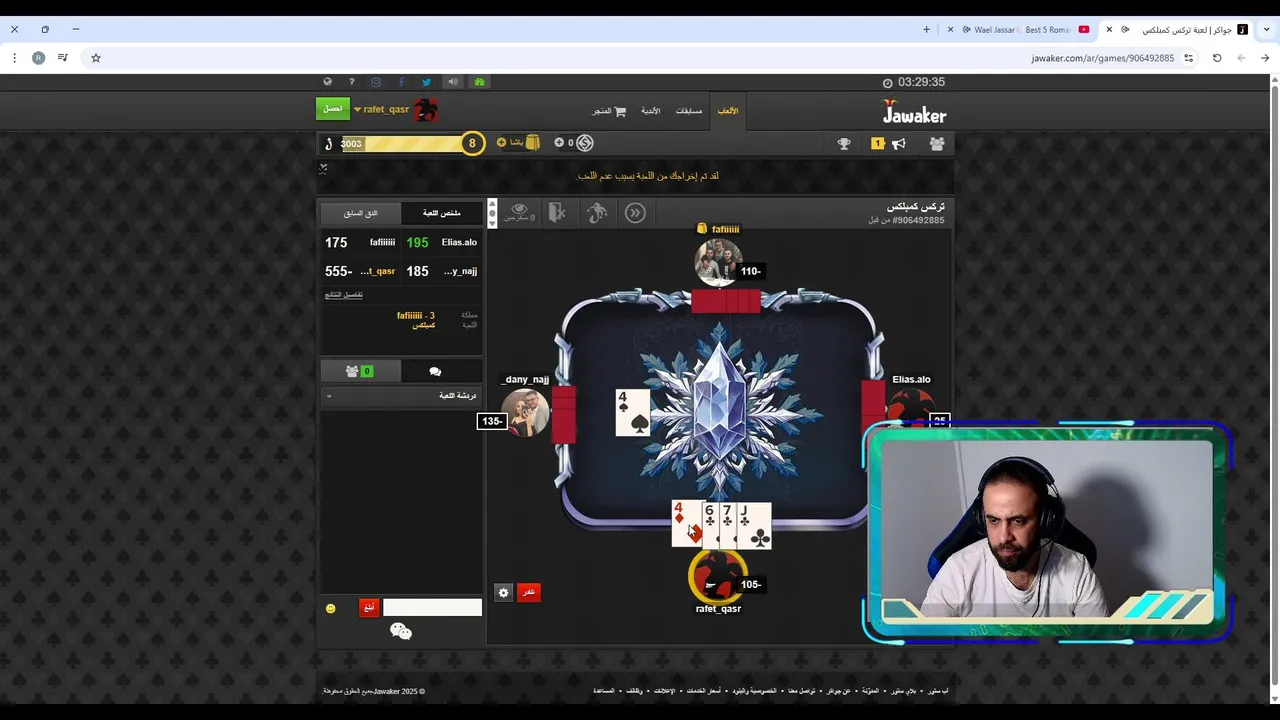The width and height of the screenshot is (1280, 720).
Task: Open the results details link
Action: pos(344,295)
